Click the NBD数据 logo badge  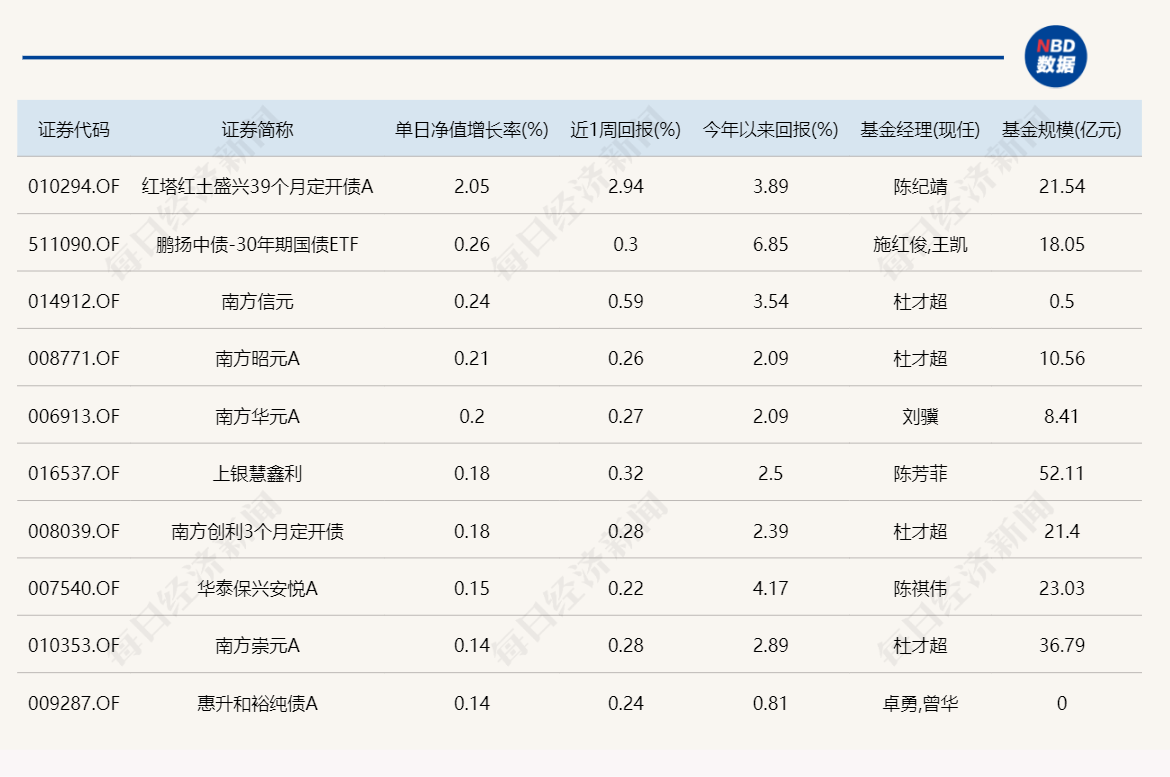[1055, 56]
